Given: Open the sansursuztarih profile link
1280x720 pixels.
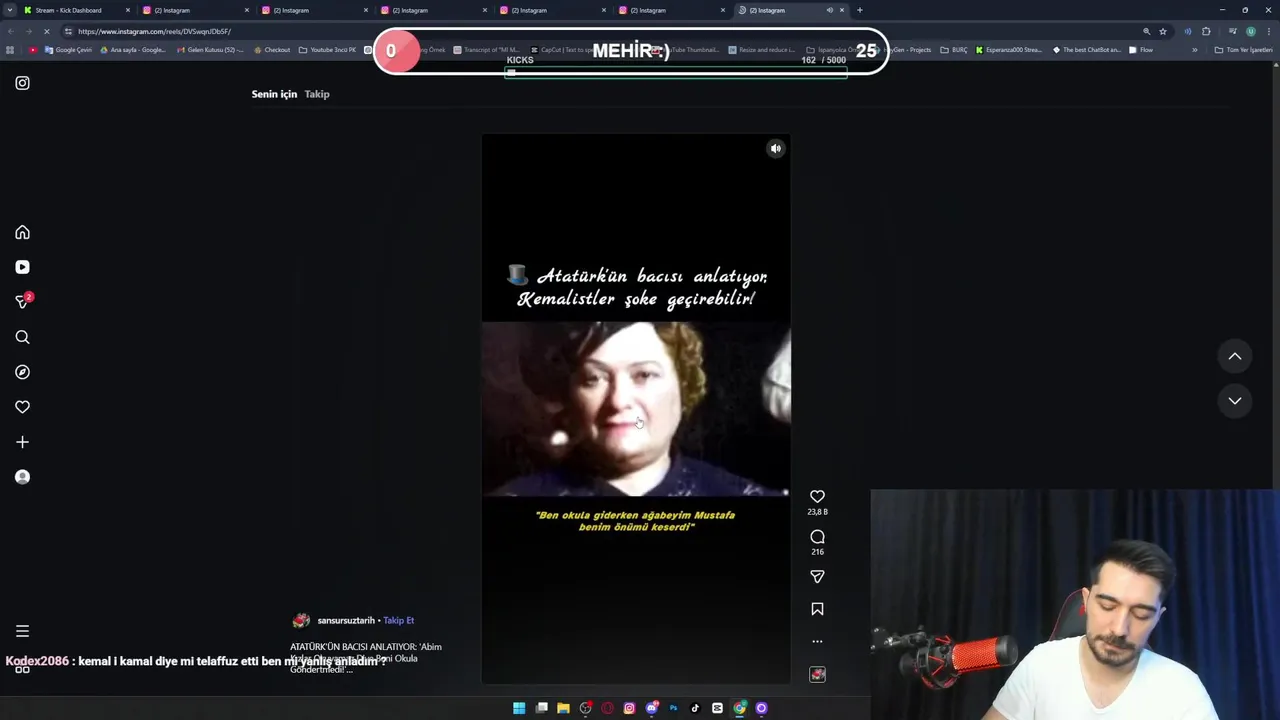Looking at the screenshot, I should (346, 621).
